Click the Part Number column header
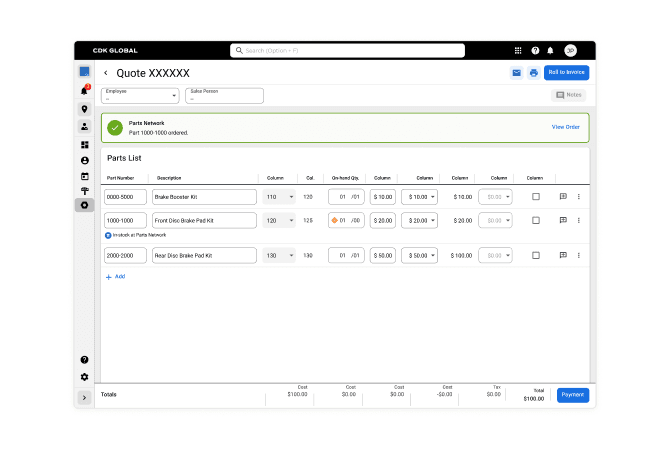The width and height of the screenshot is (670, 450). tap(120, 178)
